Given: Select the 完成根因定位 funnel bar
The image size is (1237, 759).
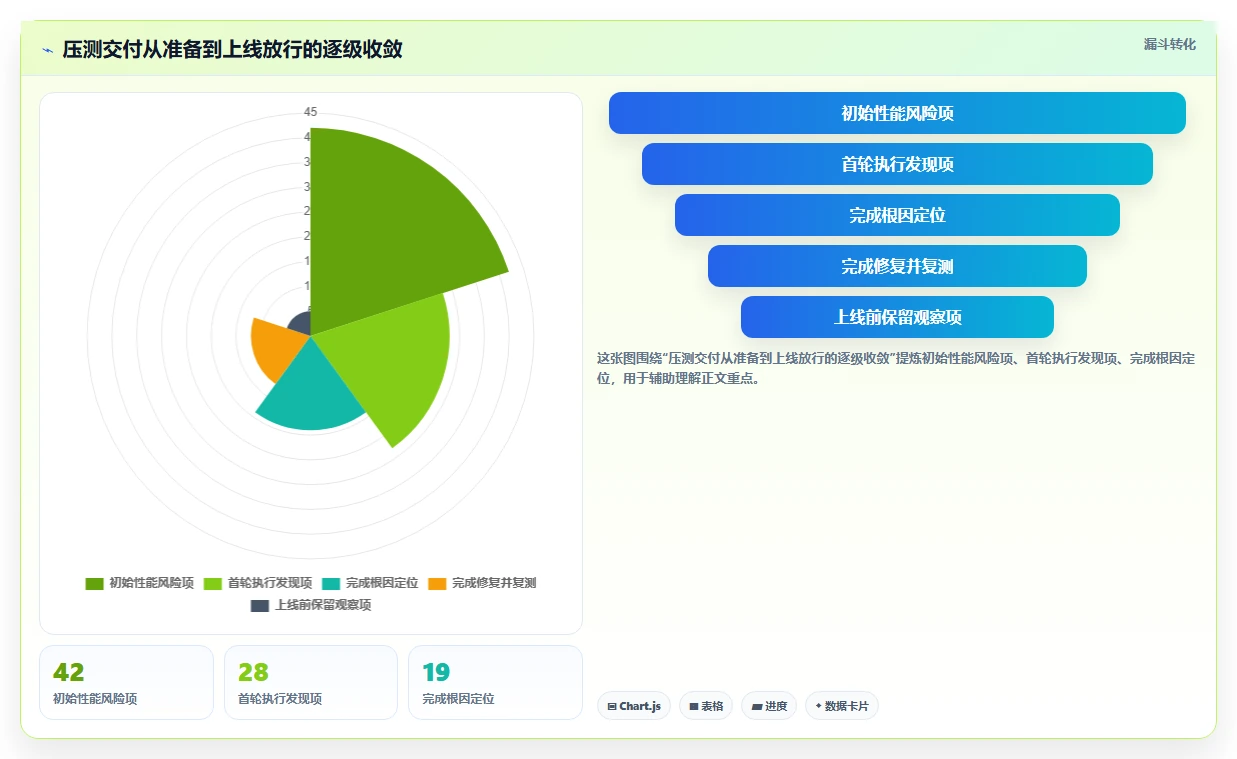Looking at the screenshot, I should point(897,215).
